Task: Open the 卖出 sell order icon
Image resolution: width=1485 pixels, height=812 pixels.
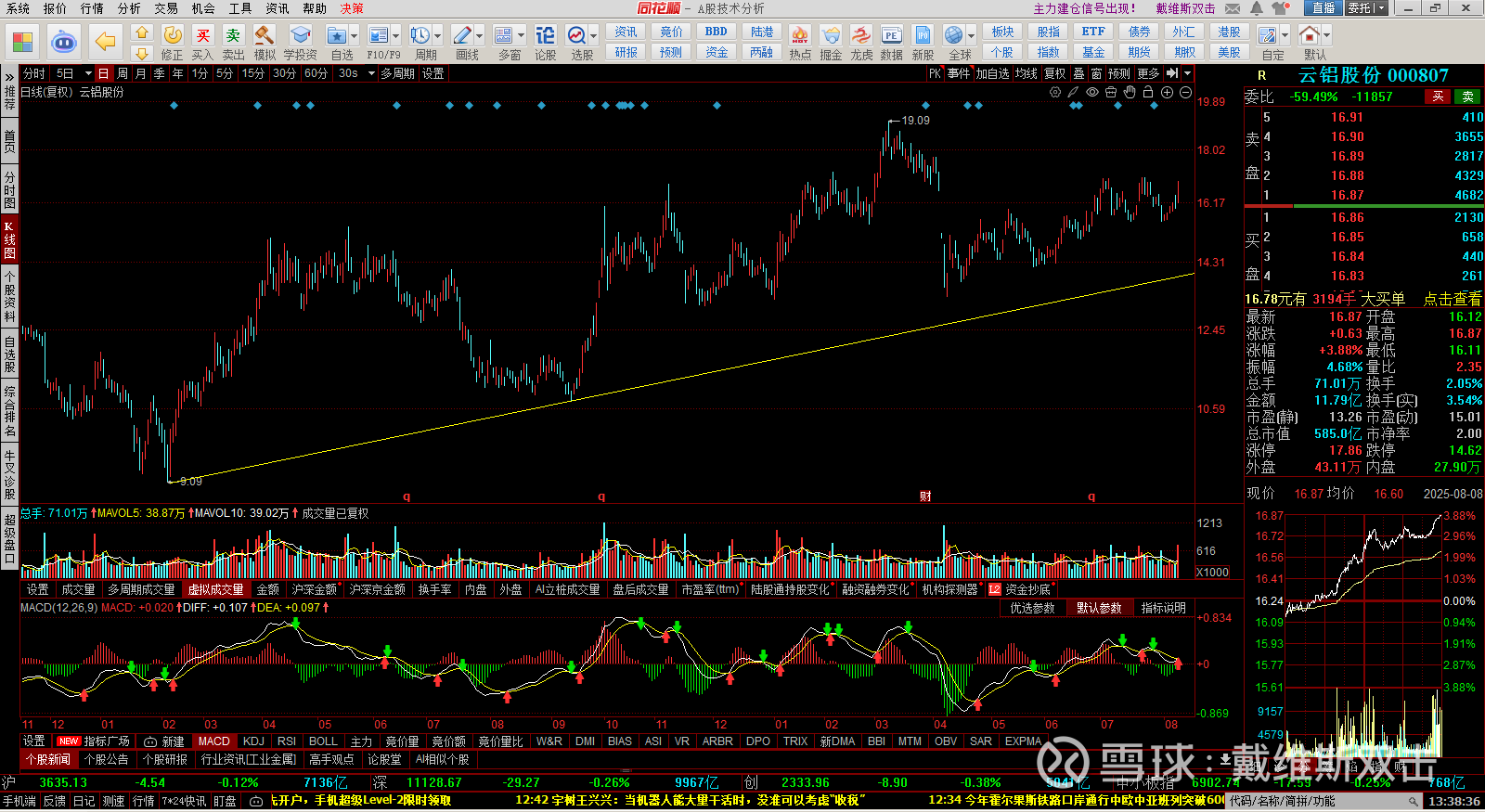Action: pos(233,43)
